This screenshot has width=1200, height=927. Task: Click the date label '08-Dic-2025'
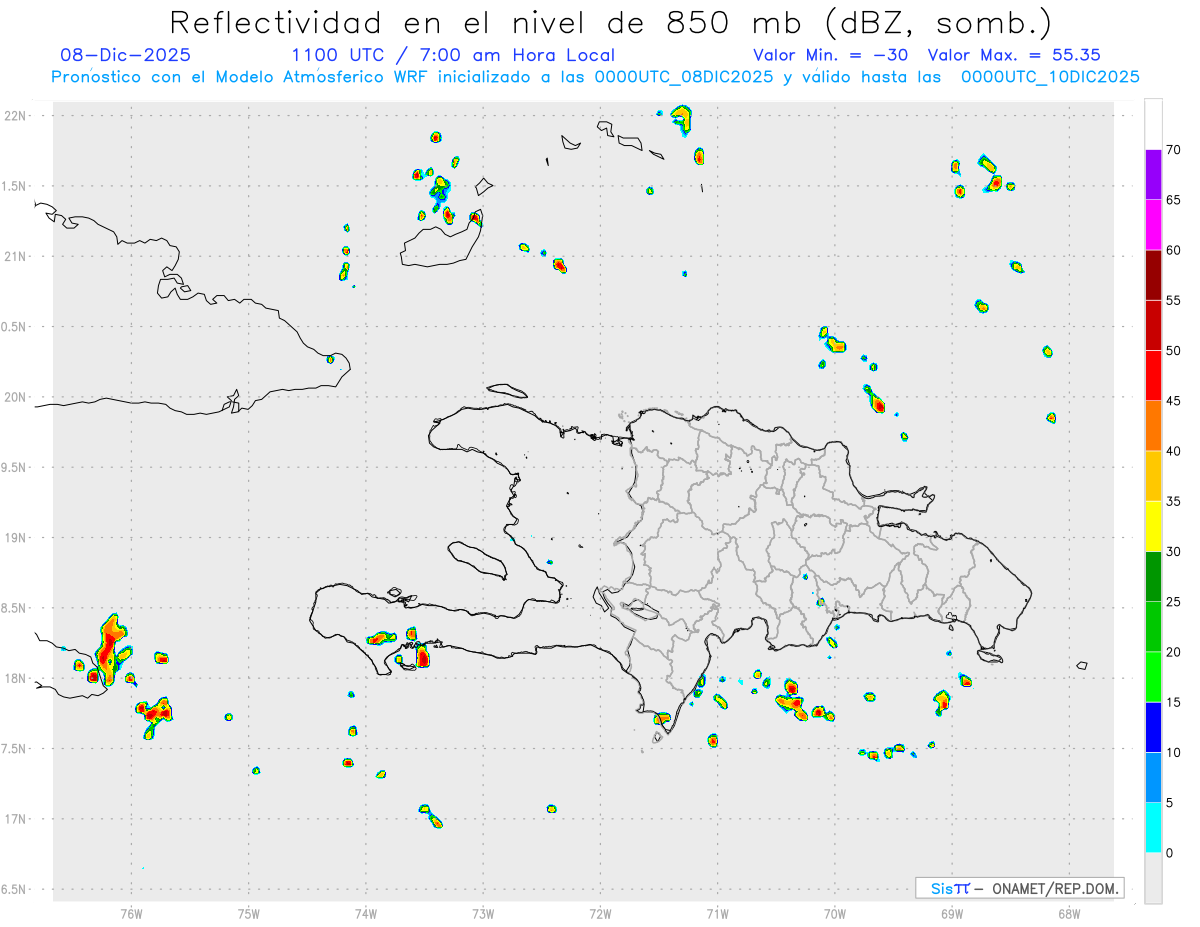pyautogui.click(x=125, y=55)
